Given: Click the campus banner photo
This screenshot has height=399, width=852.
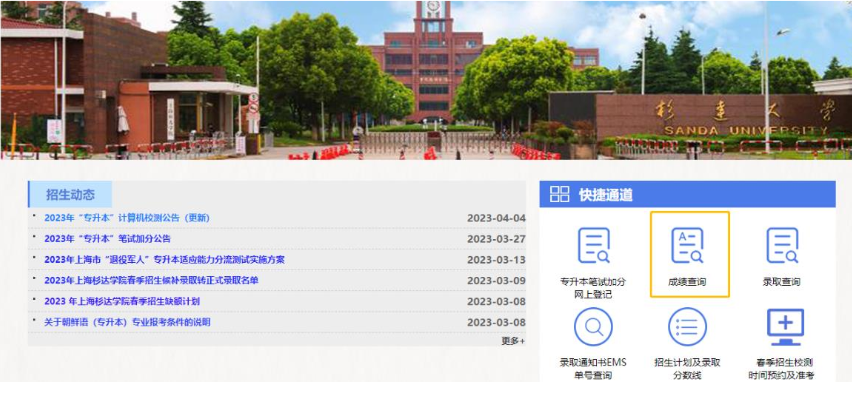Looking at the screenshot, I should [x=426, y=80].
